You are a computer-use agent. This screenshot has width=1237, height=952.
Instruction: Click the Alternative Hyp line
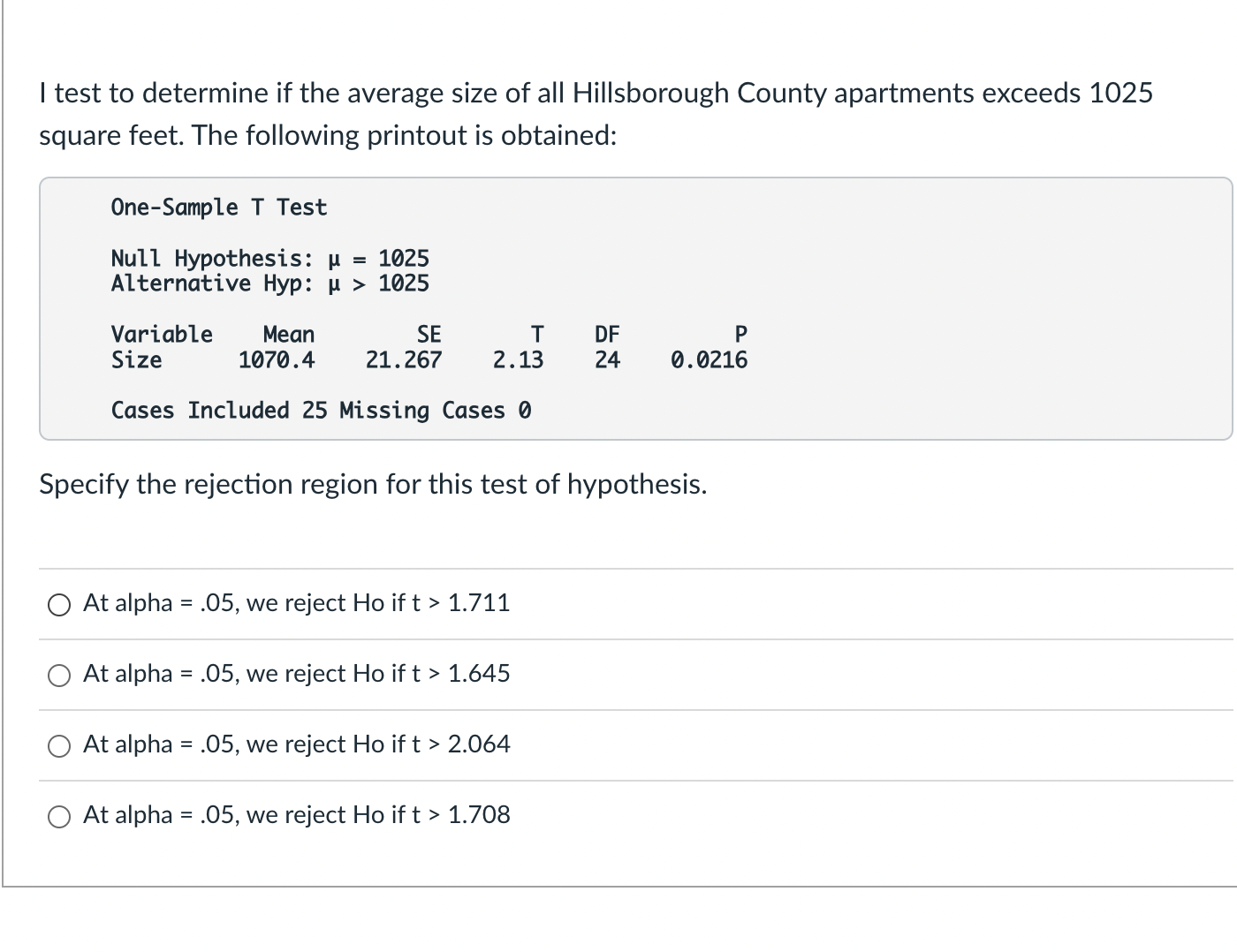tap(269, 283)
